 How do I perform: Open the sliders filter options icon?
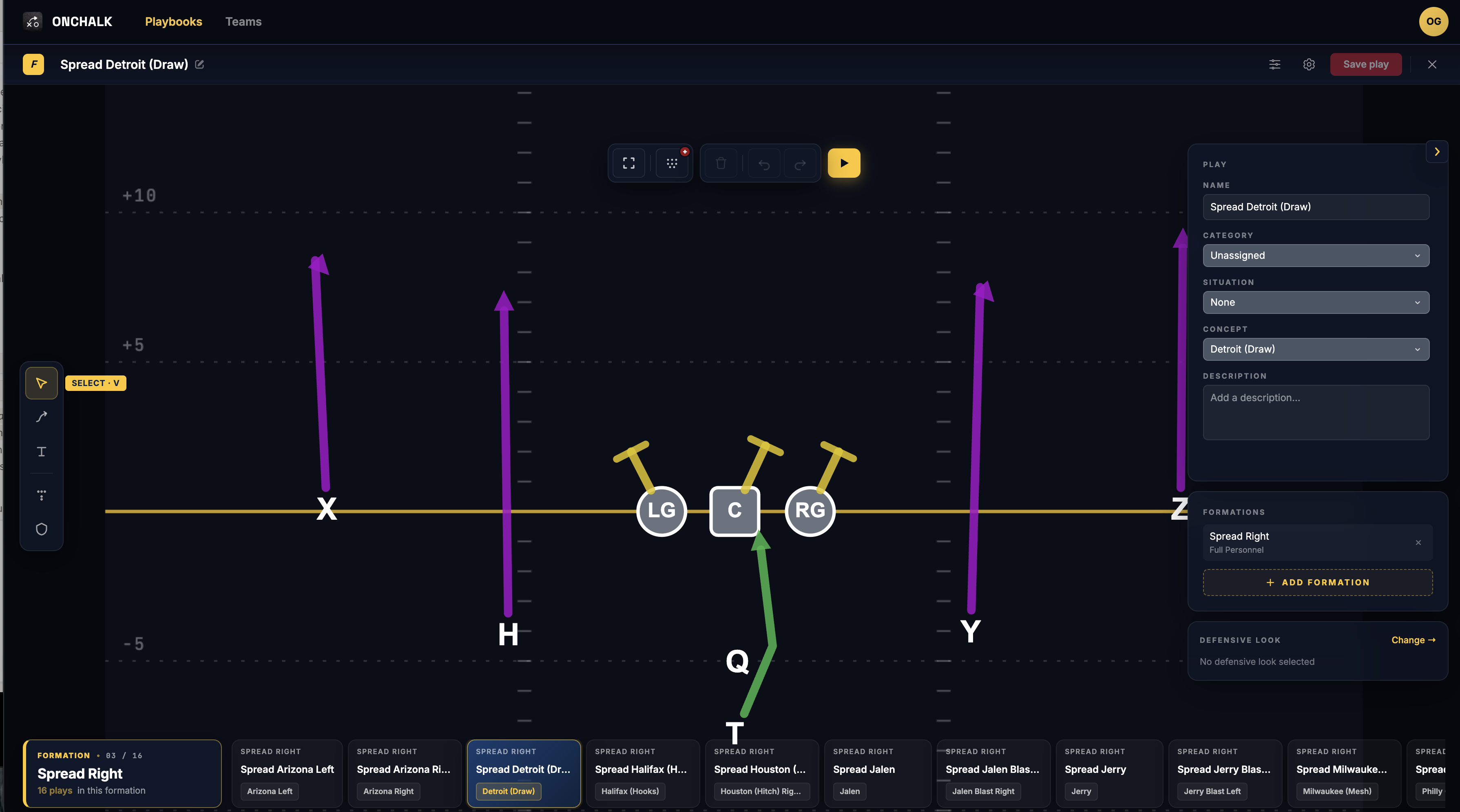[x=1275, y=64]
